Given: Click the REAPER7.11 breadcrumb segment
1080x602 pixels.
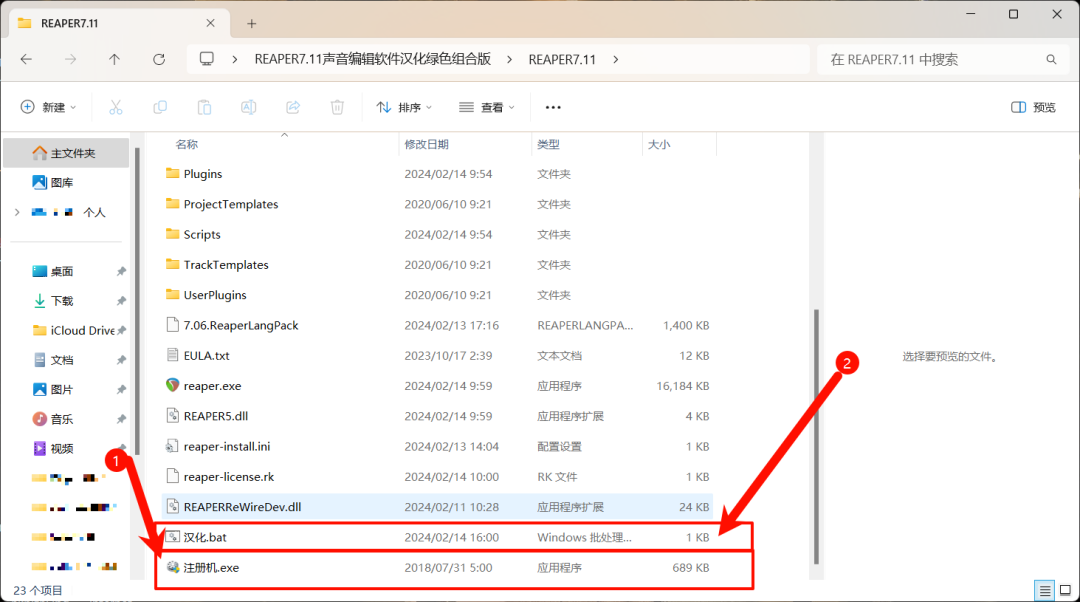Looking at the screenshot, I should point(562,59).
